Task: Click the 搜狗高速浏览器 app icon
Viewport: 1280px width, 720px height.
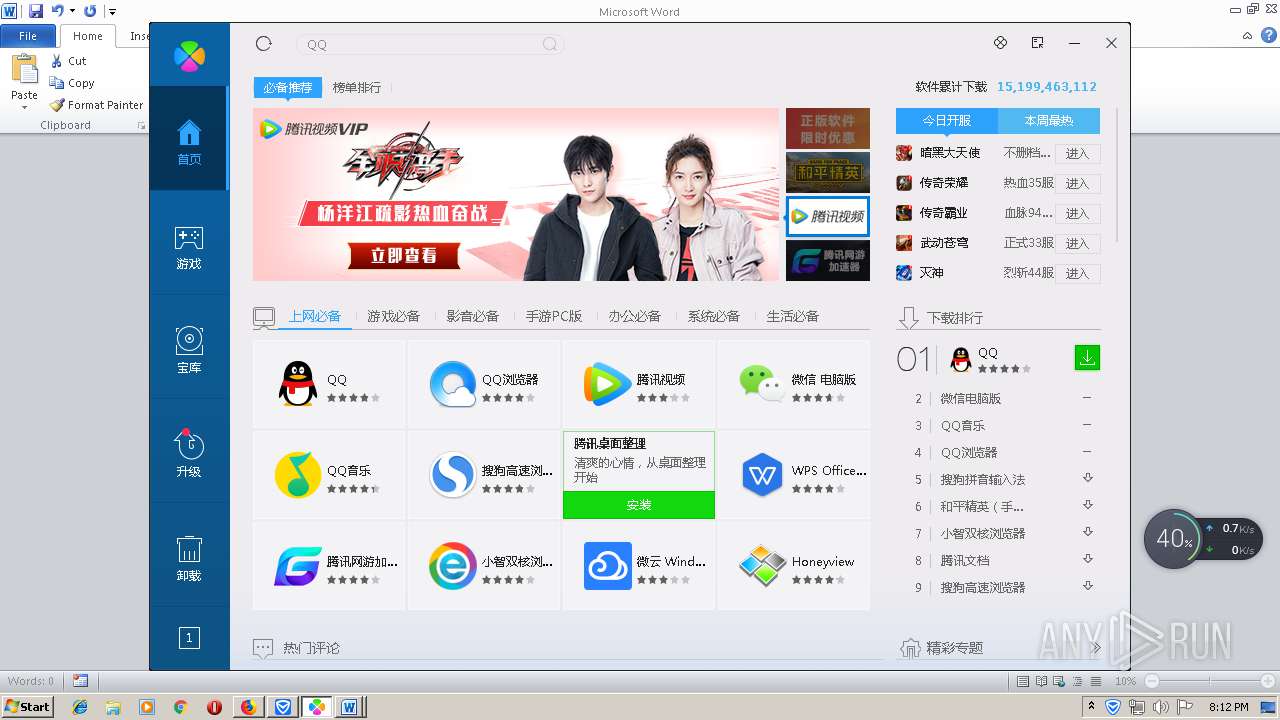Action: (452, 475)
